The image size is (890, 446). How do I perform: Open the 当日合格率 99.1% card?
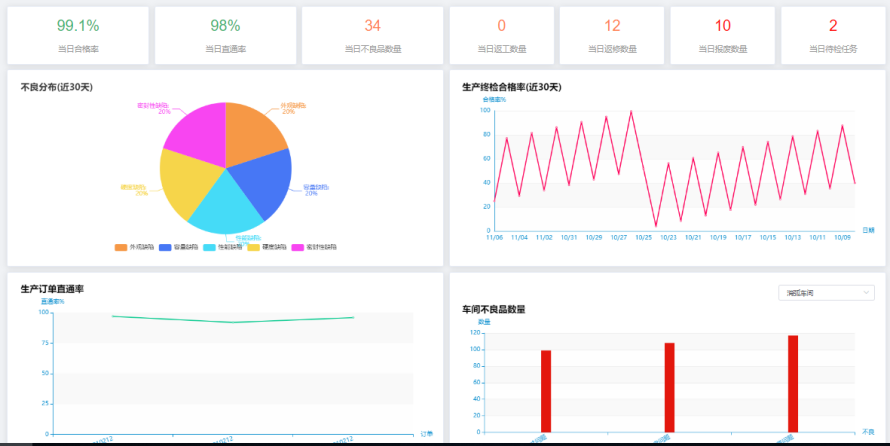(x=78, y=35)
